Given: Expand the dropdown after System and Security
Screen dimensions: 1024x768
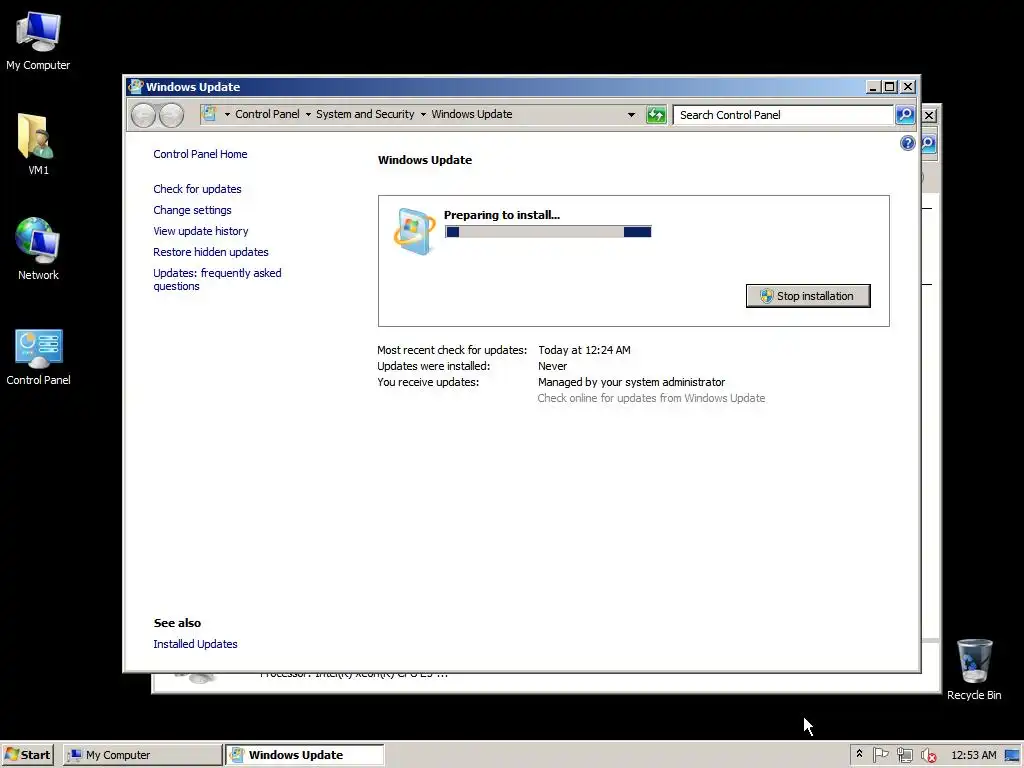Looking at the screenshot, I should (423, 114).
